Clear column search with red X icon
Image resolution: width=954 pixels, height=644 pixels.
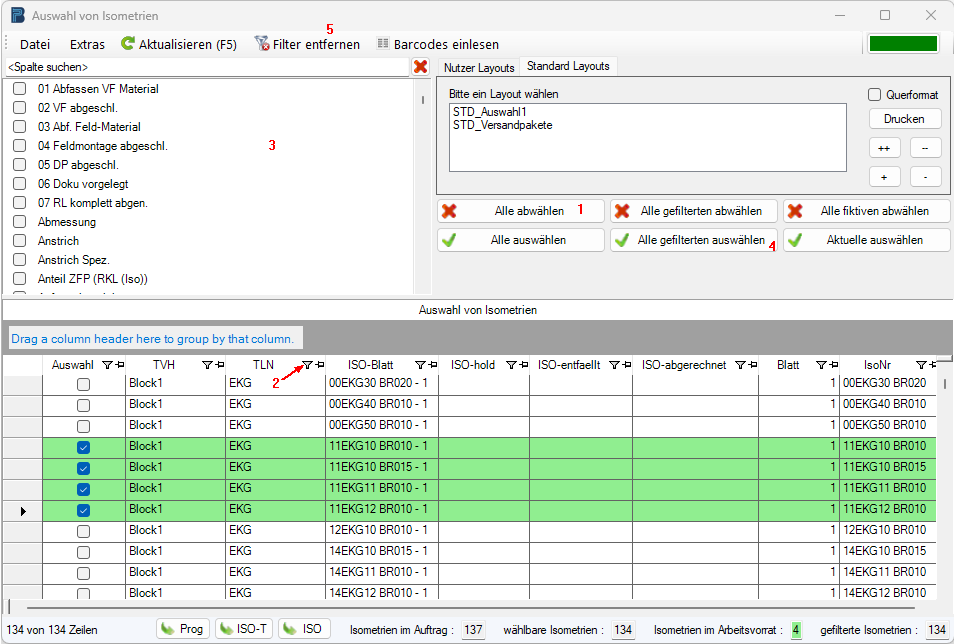click(x=421, y=67)
